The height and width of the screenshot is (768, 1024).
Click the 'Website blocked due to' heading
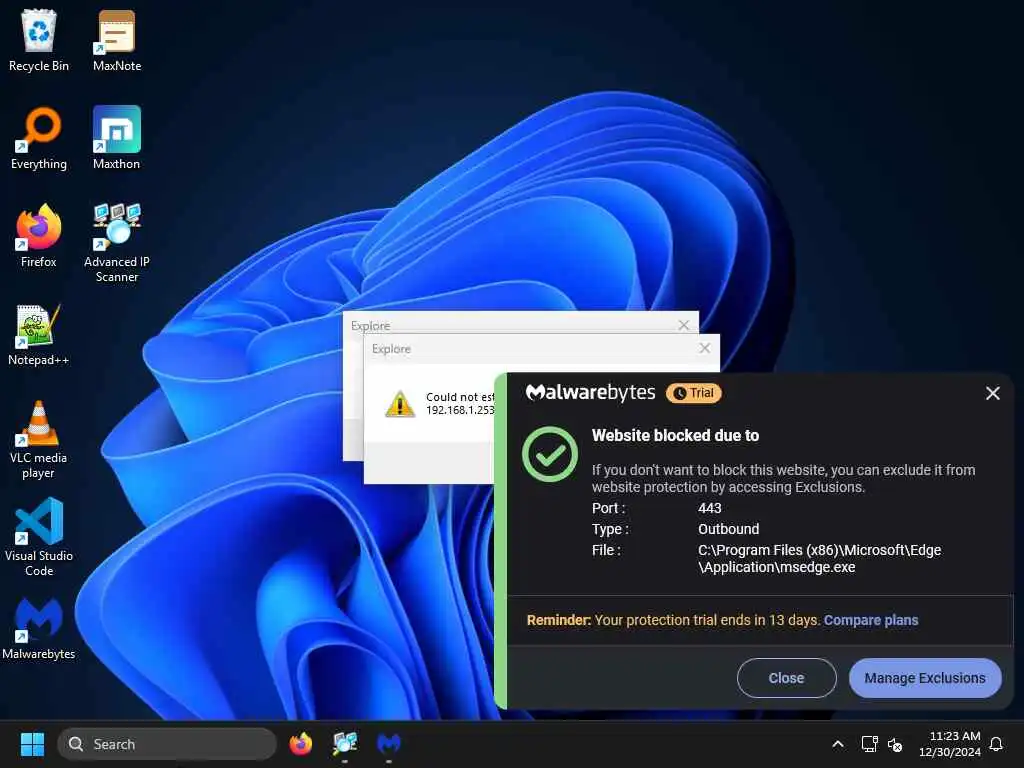(x=675, y=436)
